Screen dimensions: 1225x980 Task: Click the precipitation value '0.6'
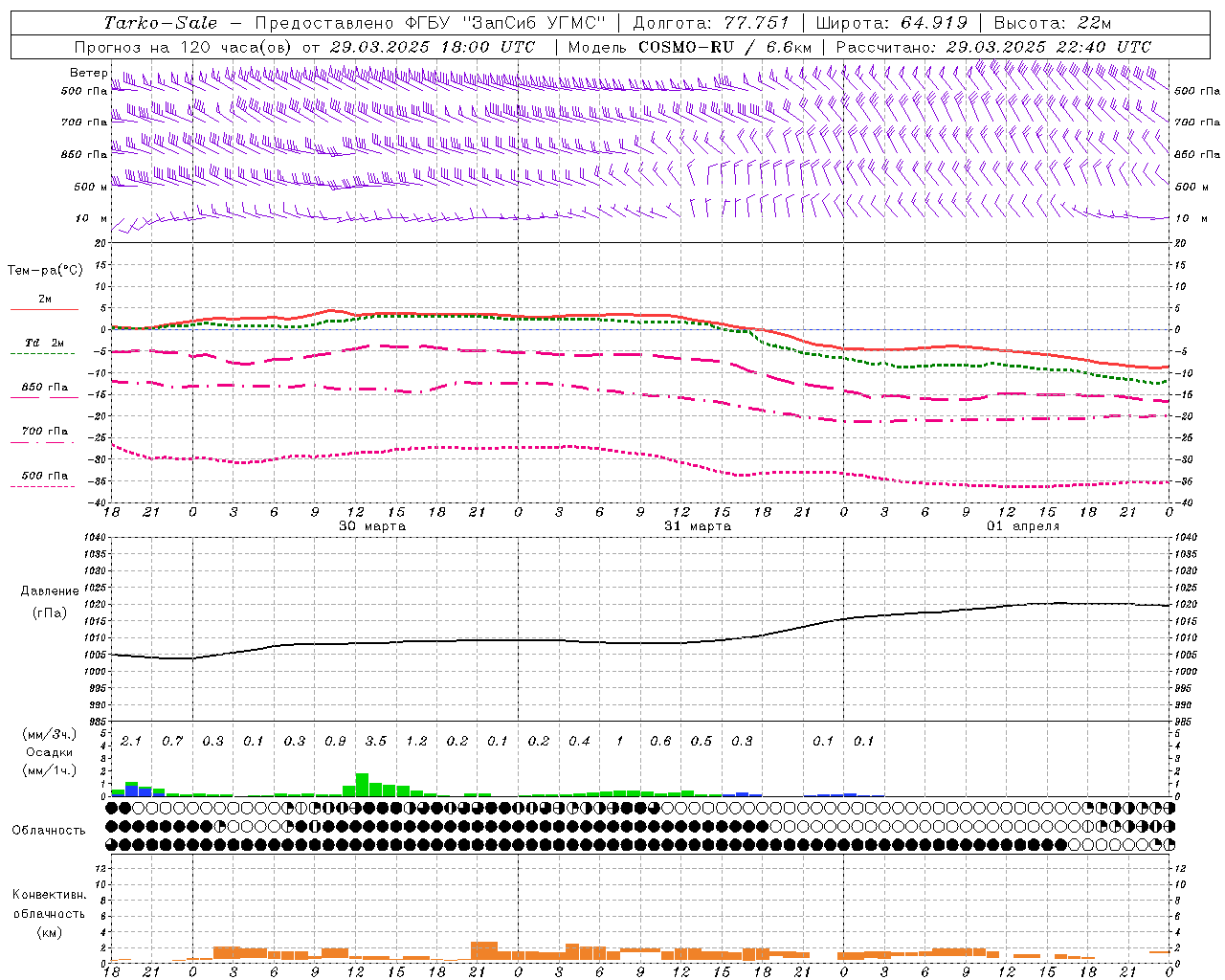coord(660,742)
